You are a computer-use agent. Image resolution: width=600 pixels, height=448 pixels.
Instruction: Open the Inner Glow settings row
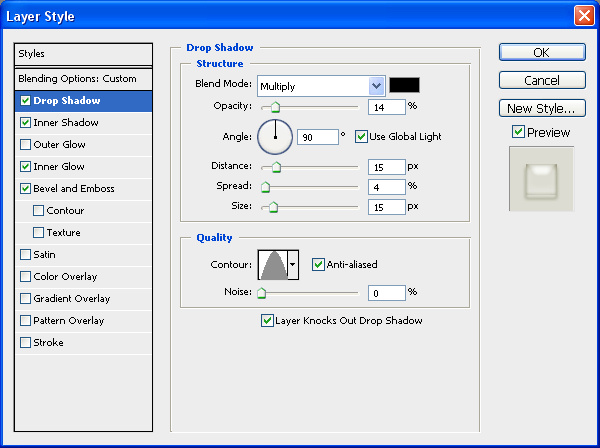tap(83, 167)
